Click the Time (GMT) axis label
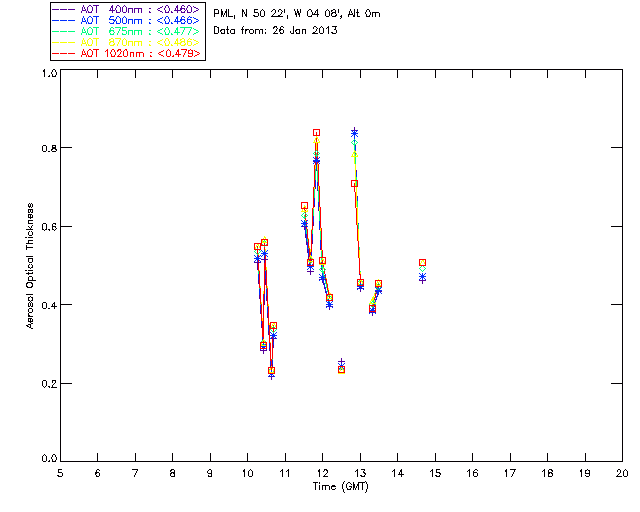The height and width of the screenshot is (512, 640). coord(341,487)
